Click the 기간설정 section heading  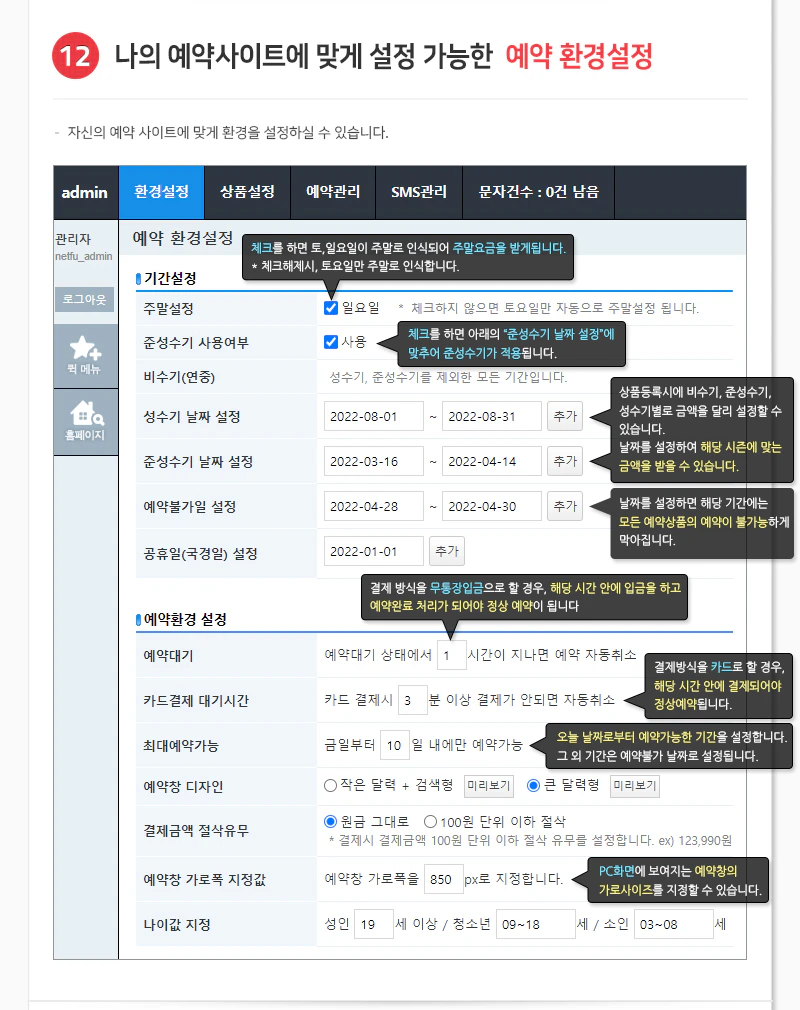170,278
